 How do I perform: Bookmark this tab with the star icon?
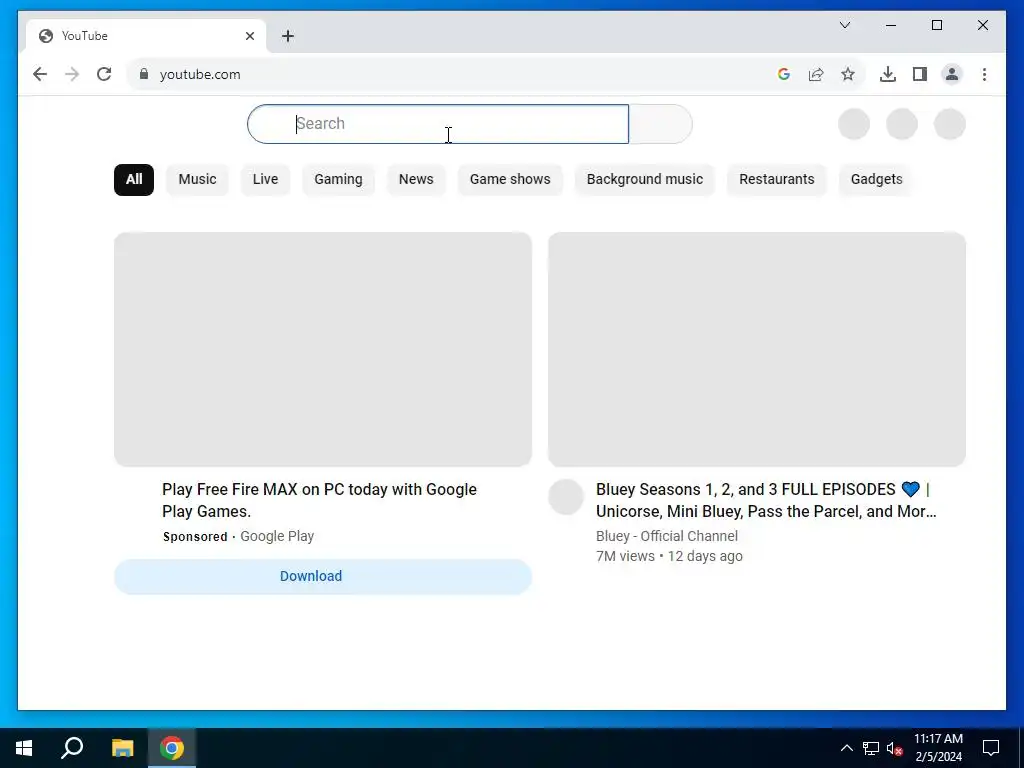pyautogui.click(x=848, y=74)
